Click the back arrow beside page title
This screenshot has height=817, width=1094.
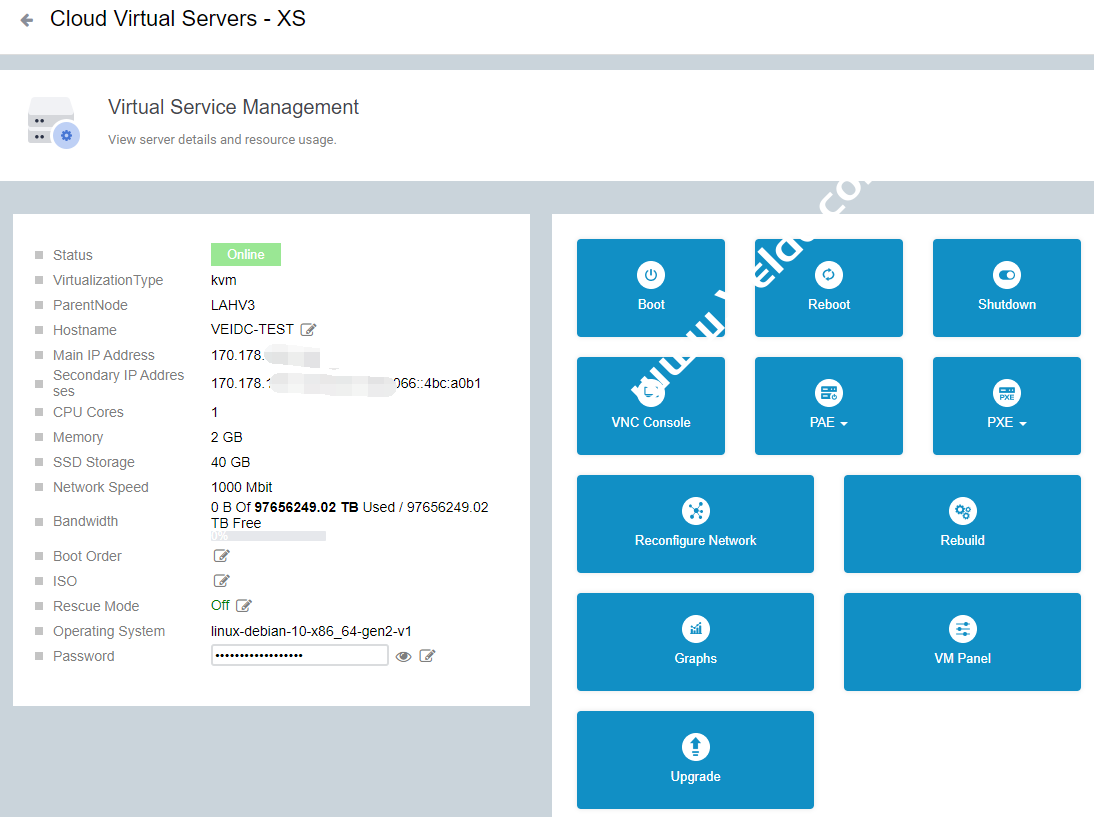point(27,20)
